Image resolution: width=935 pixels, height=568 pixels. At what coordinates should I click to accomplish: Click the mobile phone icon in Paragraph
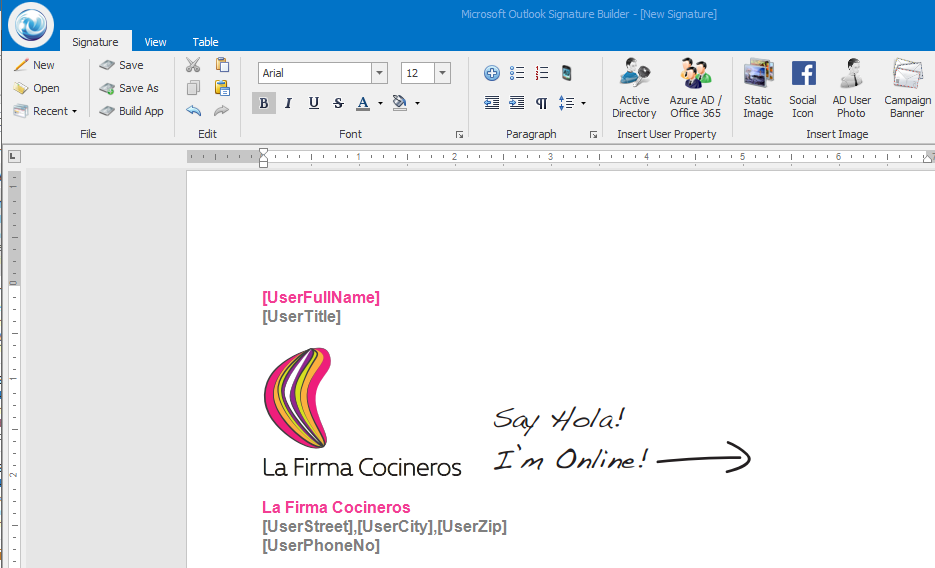(x=566, y=73)
